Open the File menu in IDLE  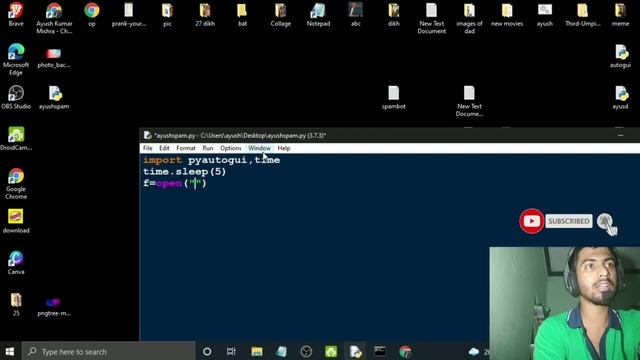click(x=148, y=148)
